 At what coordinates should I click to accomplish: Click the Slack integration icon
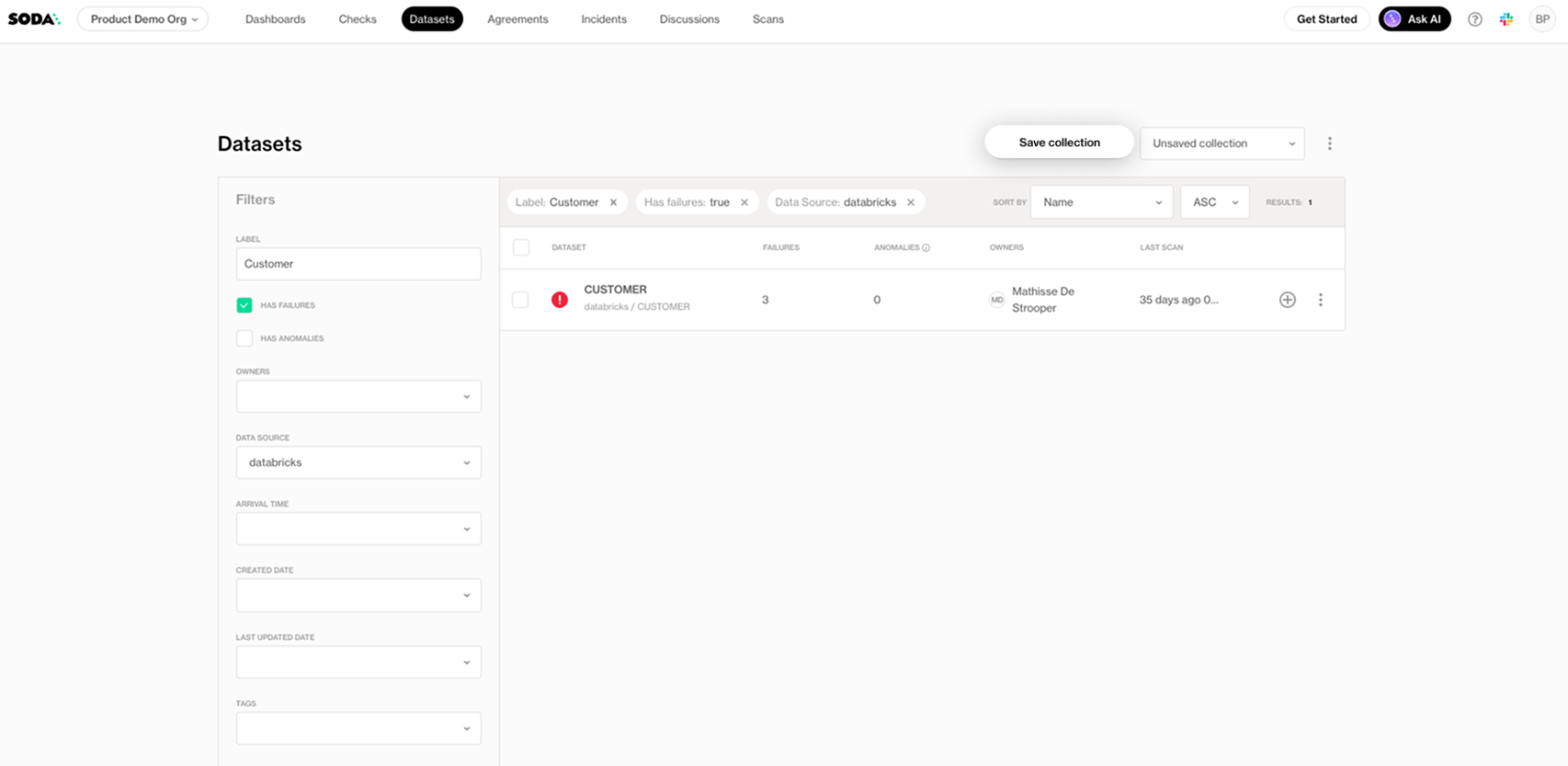1506,19
